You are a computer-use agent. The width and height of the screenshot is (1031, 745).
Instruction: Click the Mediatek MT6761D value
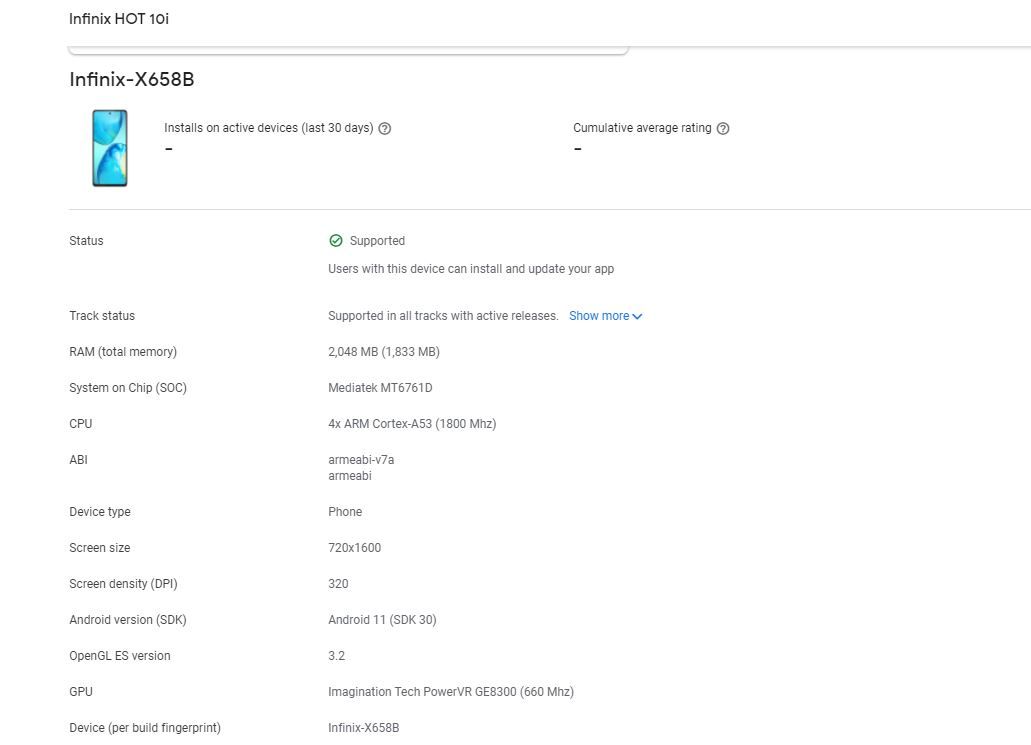tap(380, 388)
